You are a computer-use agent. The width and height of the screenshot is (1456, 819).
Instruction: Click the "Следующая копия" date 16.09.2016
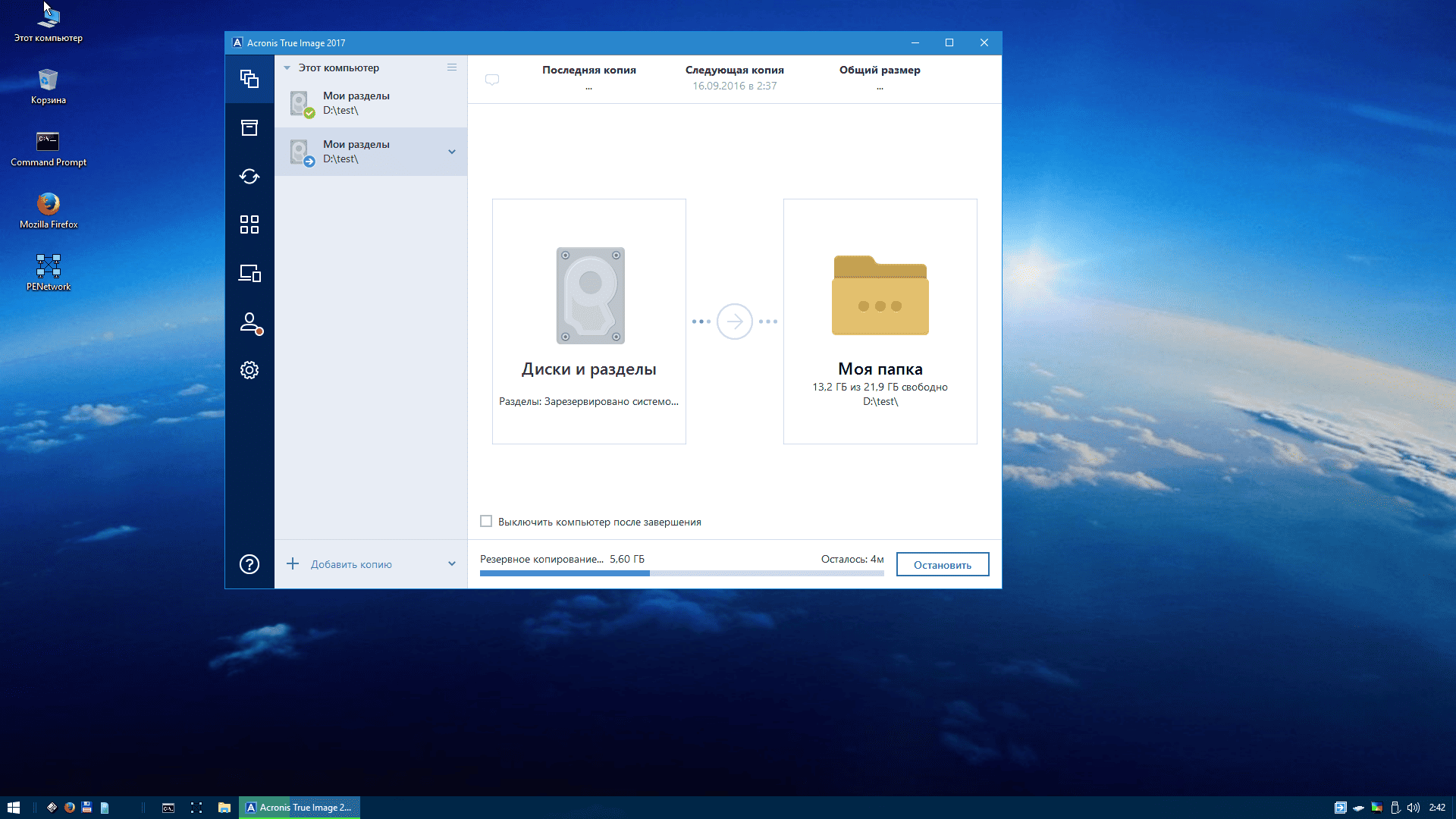[735, 86]
